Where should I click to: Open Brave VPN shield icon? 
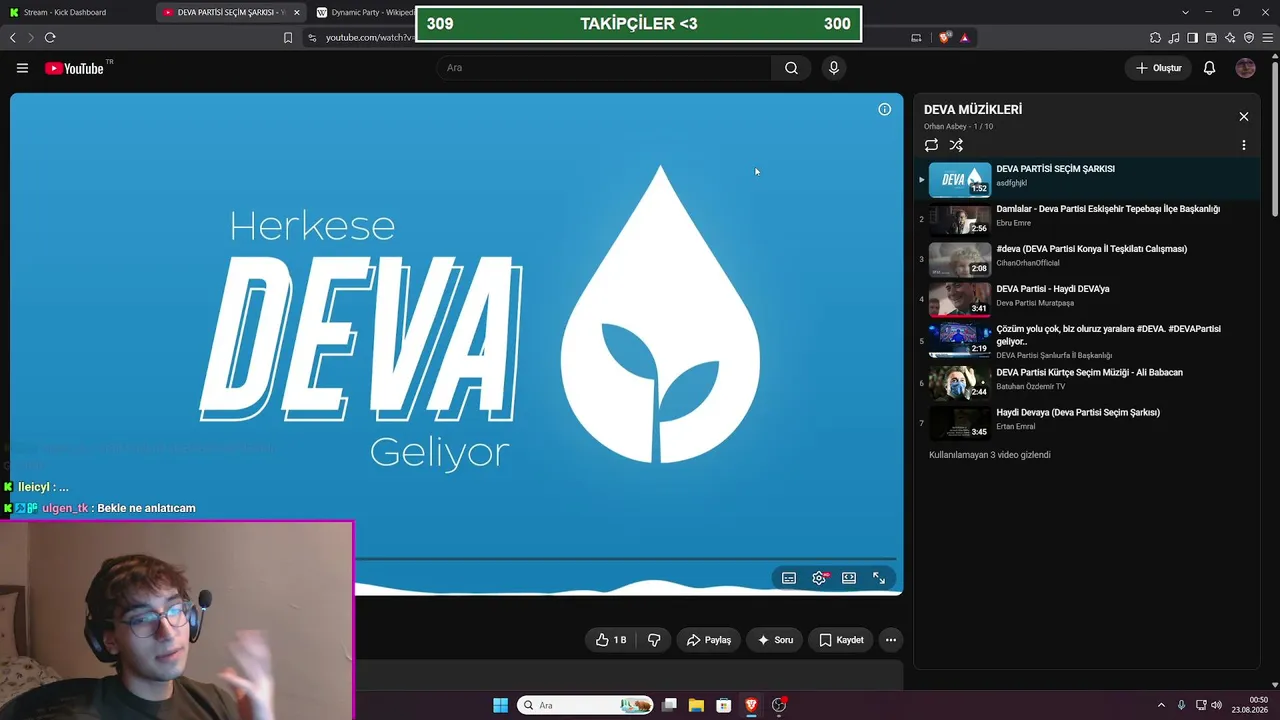(1249, 38)
